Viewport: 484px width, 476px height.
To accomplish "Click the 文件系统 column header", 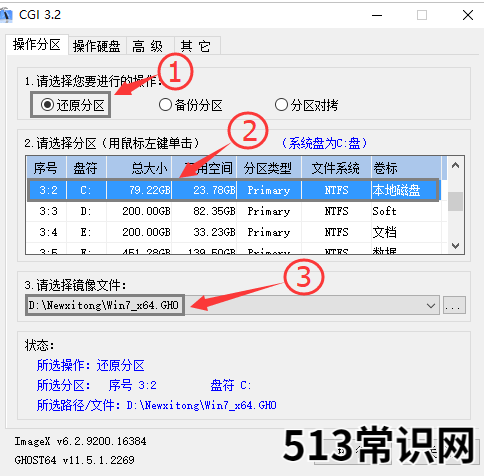I will [336, 168].
